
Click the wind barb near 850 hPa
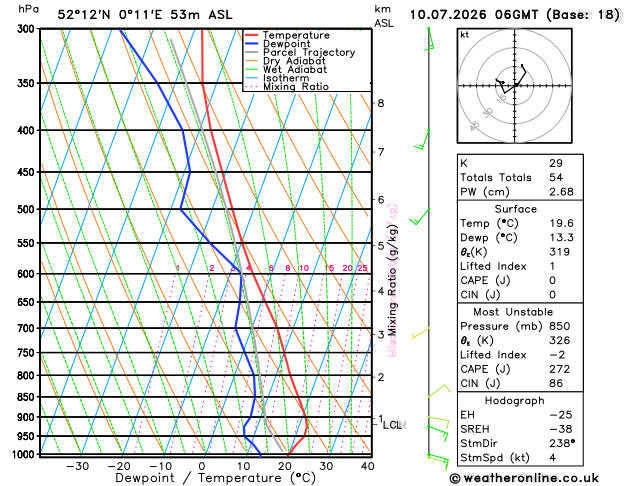(x=439, y=391)
